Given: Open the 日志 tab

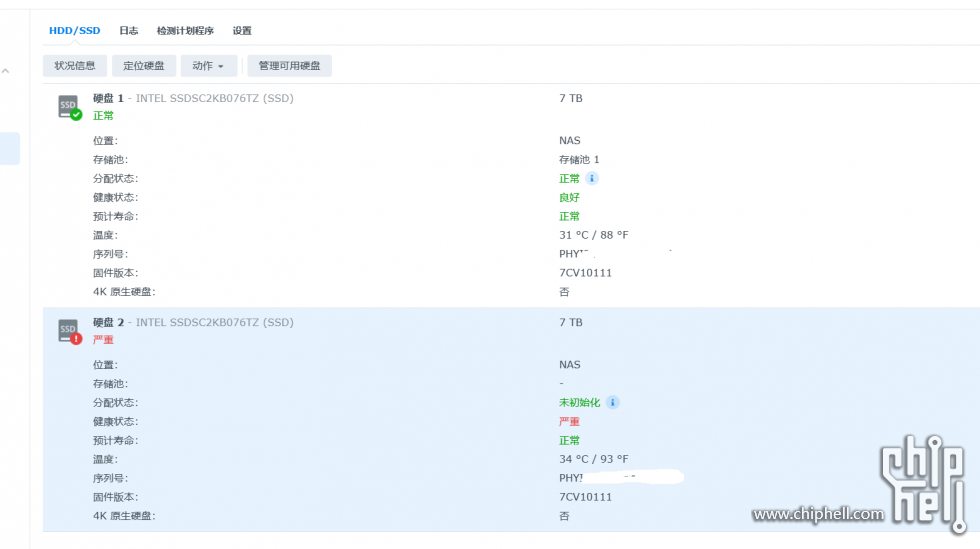Looking at the screenshot, I should click(x=129, y=31).
